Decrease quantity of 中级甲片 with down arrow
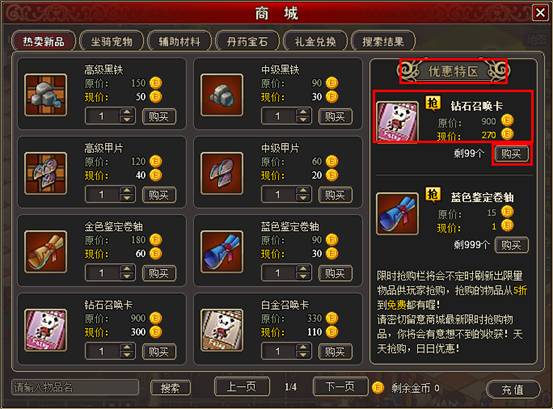Viewport: 553px width, 409px height. (303, 198)
